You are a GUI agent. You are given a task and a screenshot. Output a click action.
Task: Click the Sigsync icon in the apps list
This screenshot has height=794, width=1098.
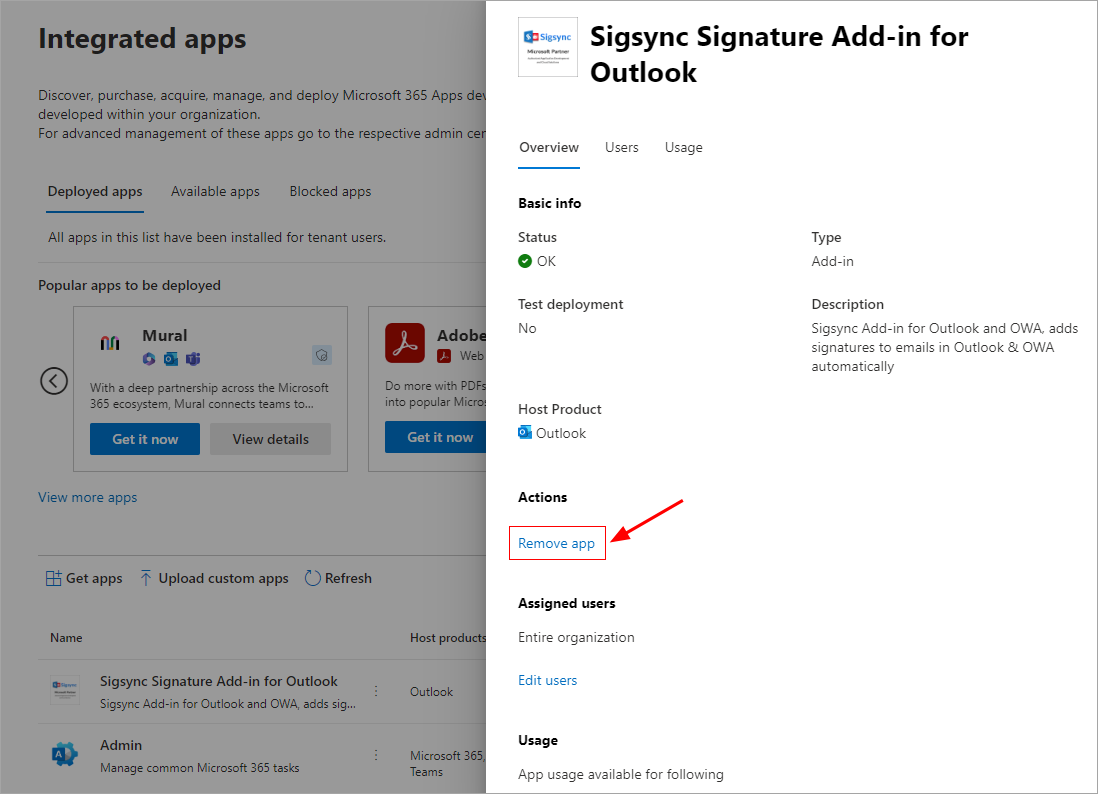coord(65,691)
